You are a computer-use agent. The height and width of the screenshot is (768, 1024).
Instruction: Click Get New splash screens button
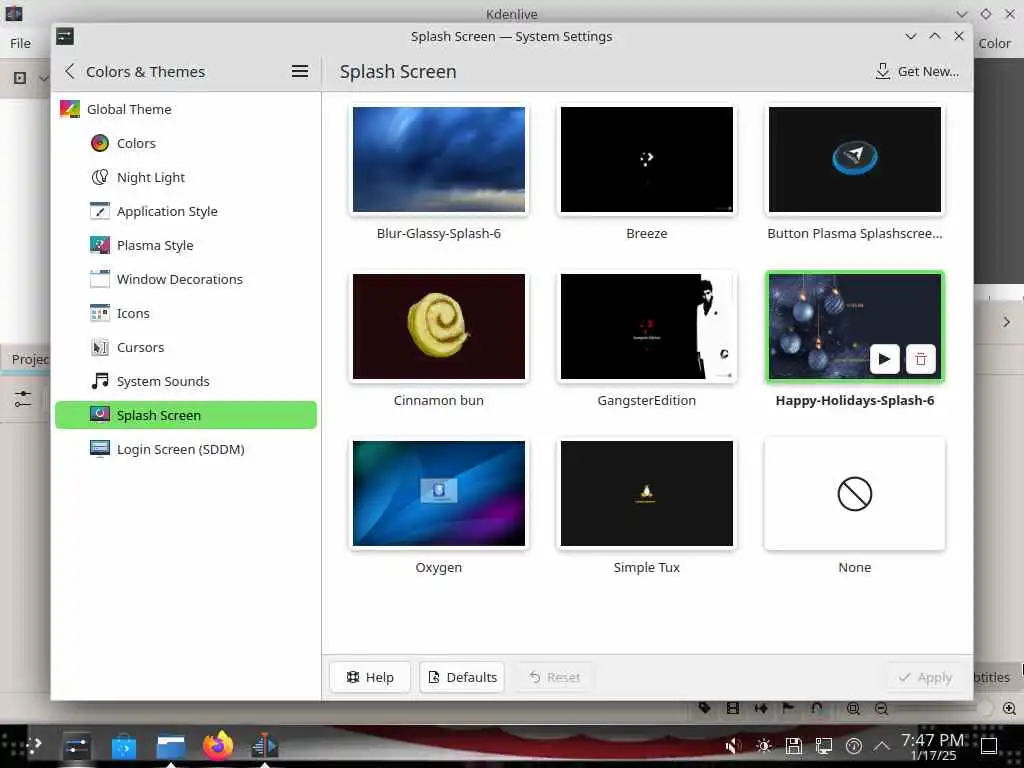tap(917, 71)
